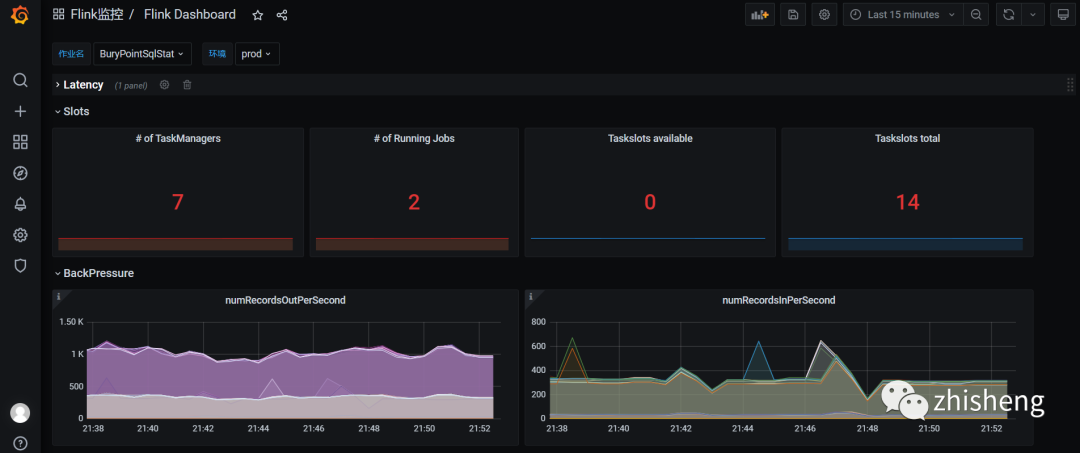This screenshot has height=453, width=1080.
Task: Open the Configuration gear in sidebar
Action: pos(21,235)
